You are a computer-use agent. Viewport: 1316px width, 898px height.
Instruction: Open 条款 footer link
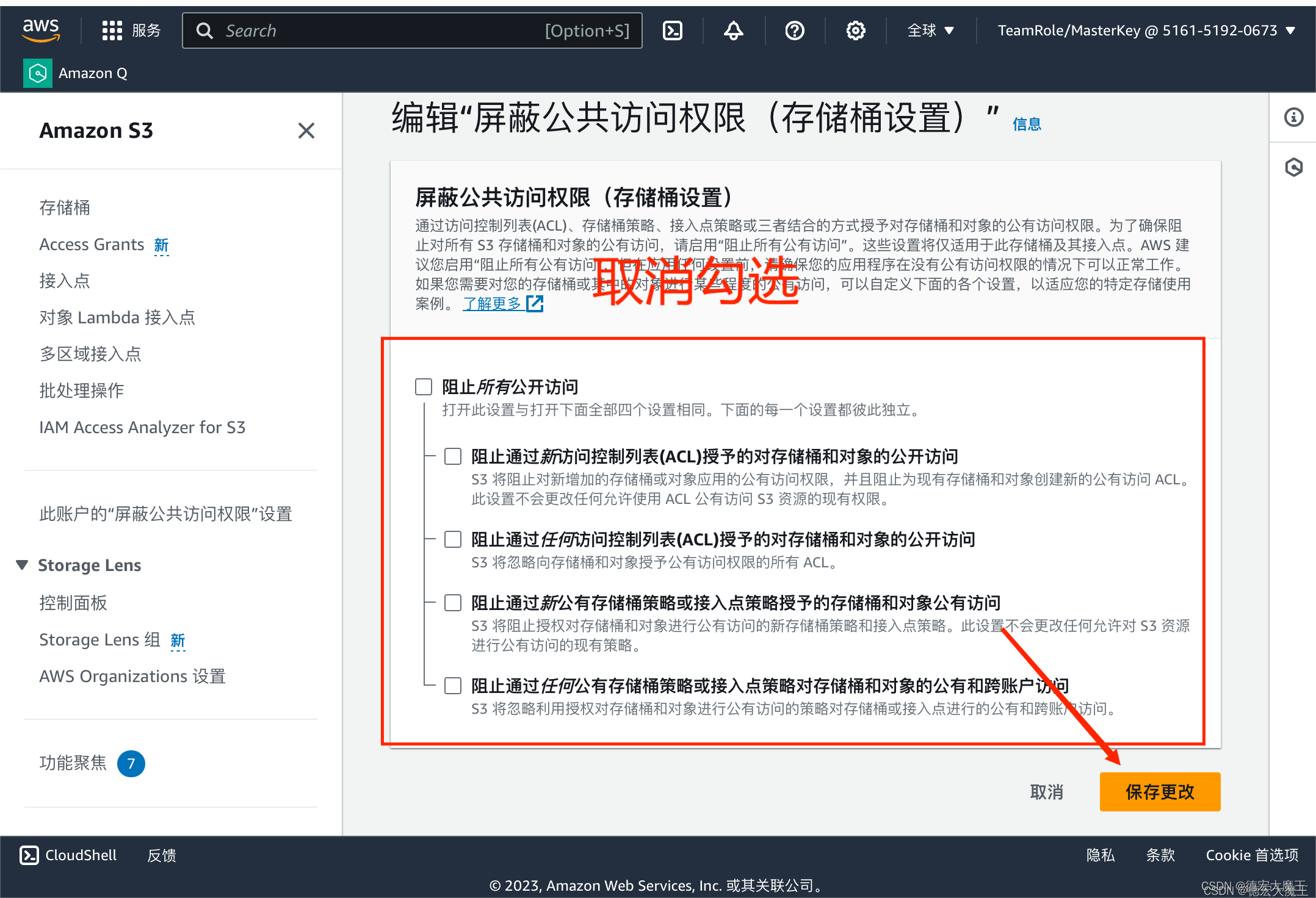[1160, 855]
